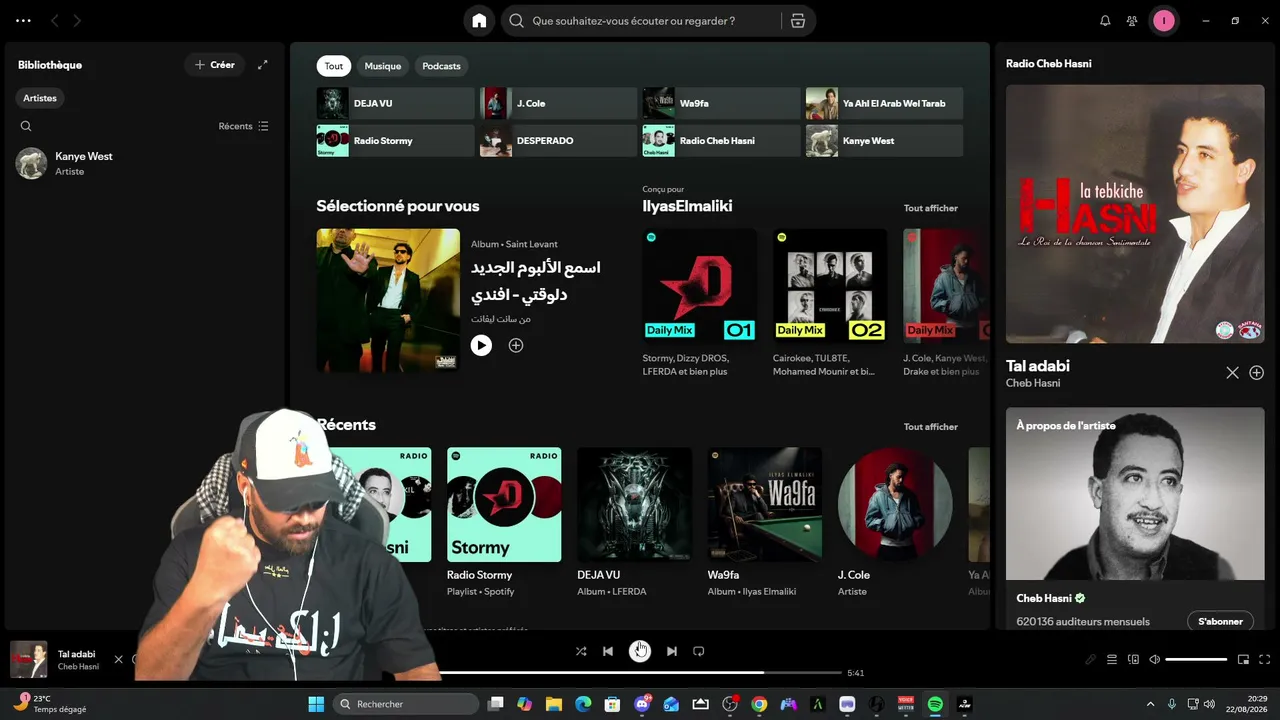Open the DESPERADO shortcut tile
The image size is (1280, 720).
559,140
